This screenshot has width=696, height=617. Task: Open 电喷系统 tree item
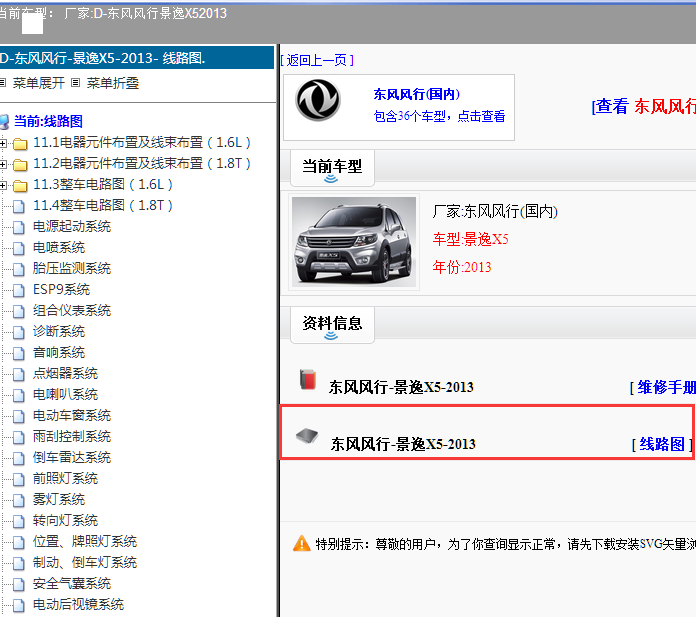(59, 247)
